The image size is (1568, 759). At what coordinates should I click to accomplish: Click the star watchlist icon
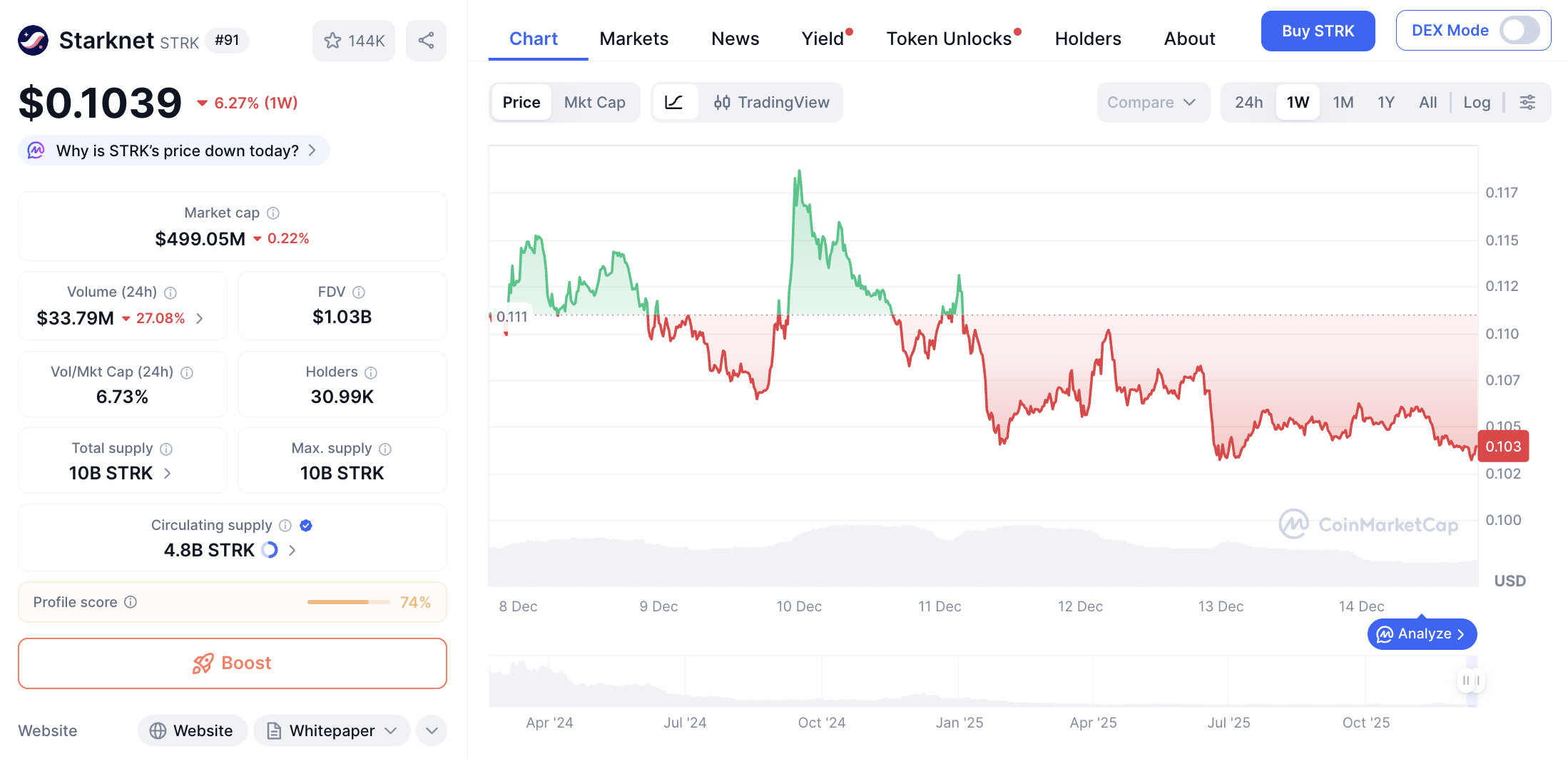click(332, 41)
